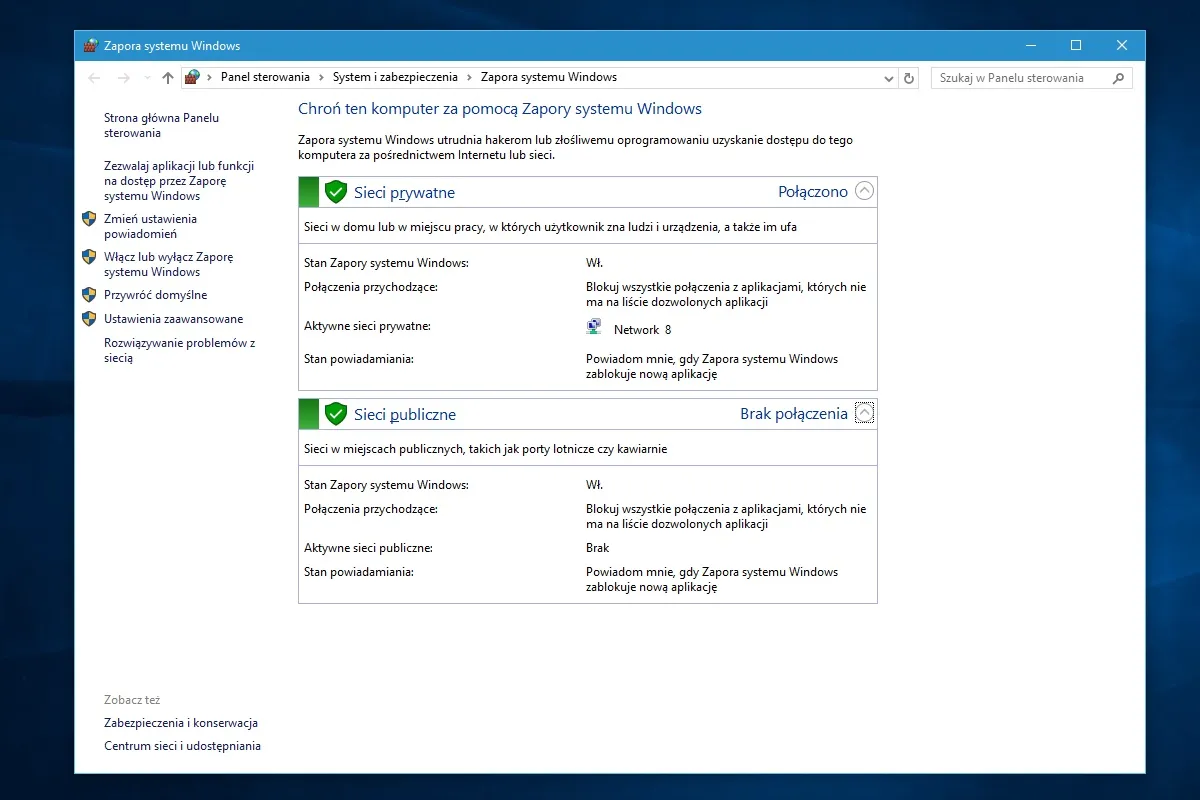The height and width of the screenshot is (800, 1200).
Task: Click the Network 8 network icon
Action: tap(594, 325)
